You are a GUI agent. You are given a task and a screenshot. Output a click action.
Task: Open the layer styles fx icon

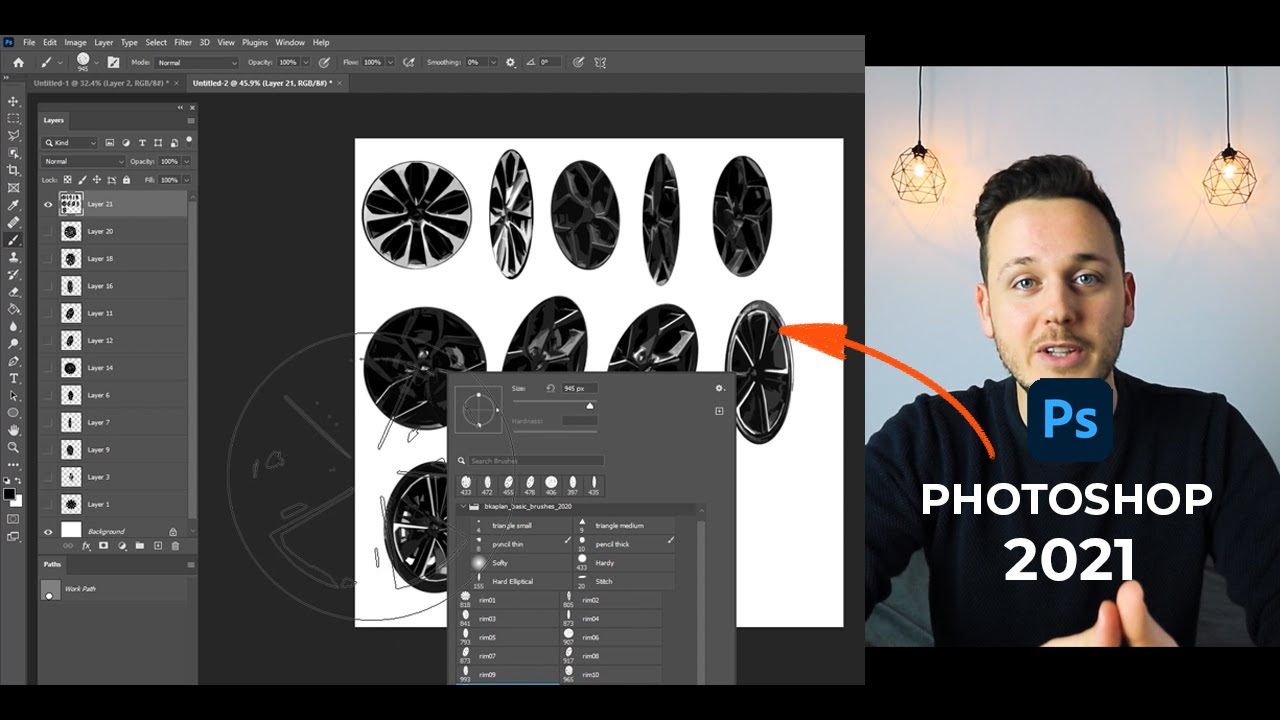pyautogui.click(x=86, y=546)
